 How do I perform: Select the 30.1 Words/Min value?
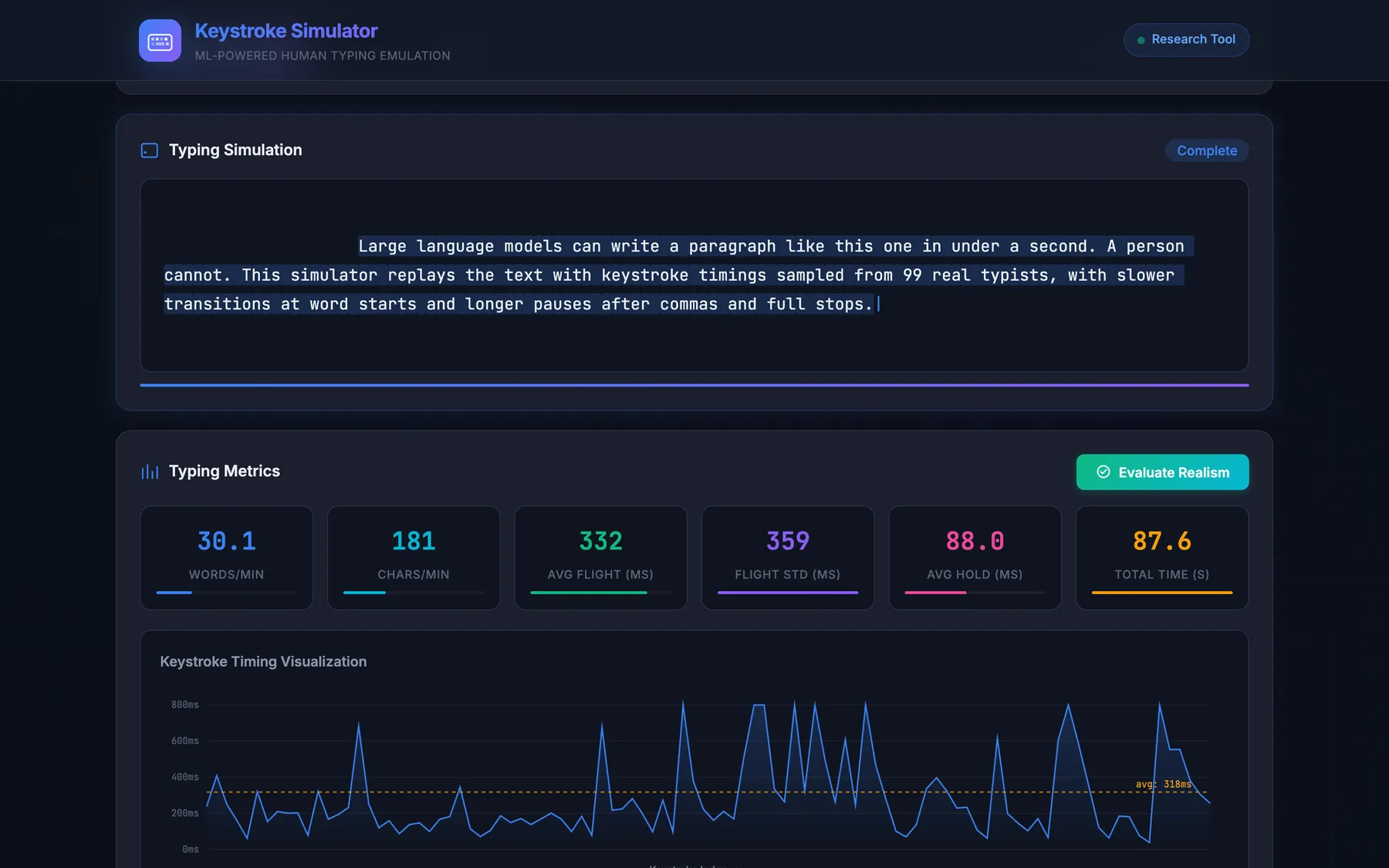(x=226, y=541)
